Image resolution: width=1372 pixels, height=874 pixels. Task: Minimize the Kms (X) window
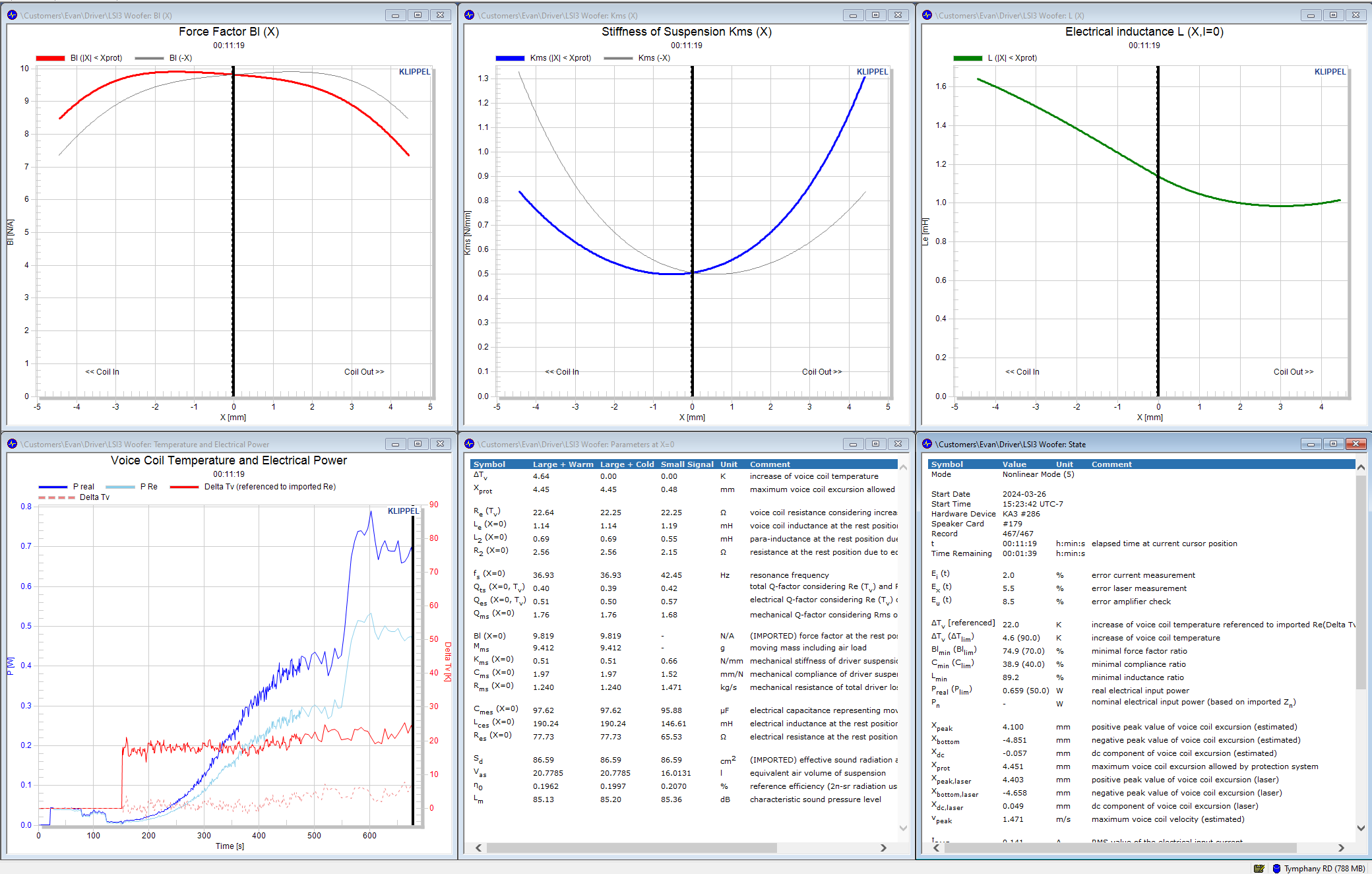click(x=853, y=15)
